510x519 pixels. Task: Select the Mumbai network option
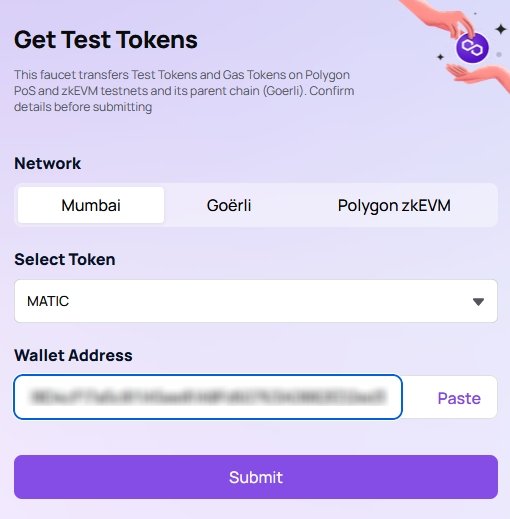click(x=91, y=205)
